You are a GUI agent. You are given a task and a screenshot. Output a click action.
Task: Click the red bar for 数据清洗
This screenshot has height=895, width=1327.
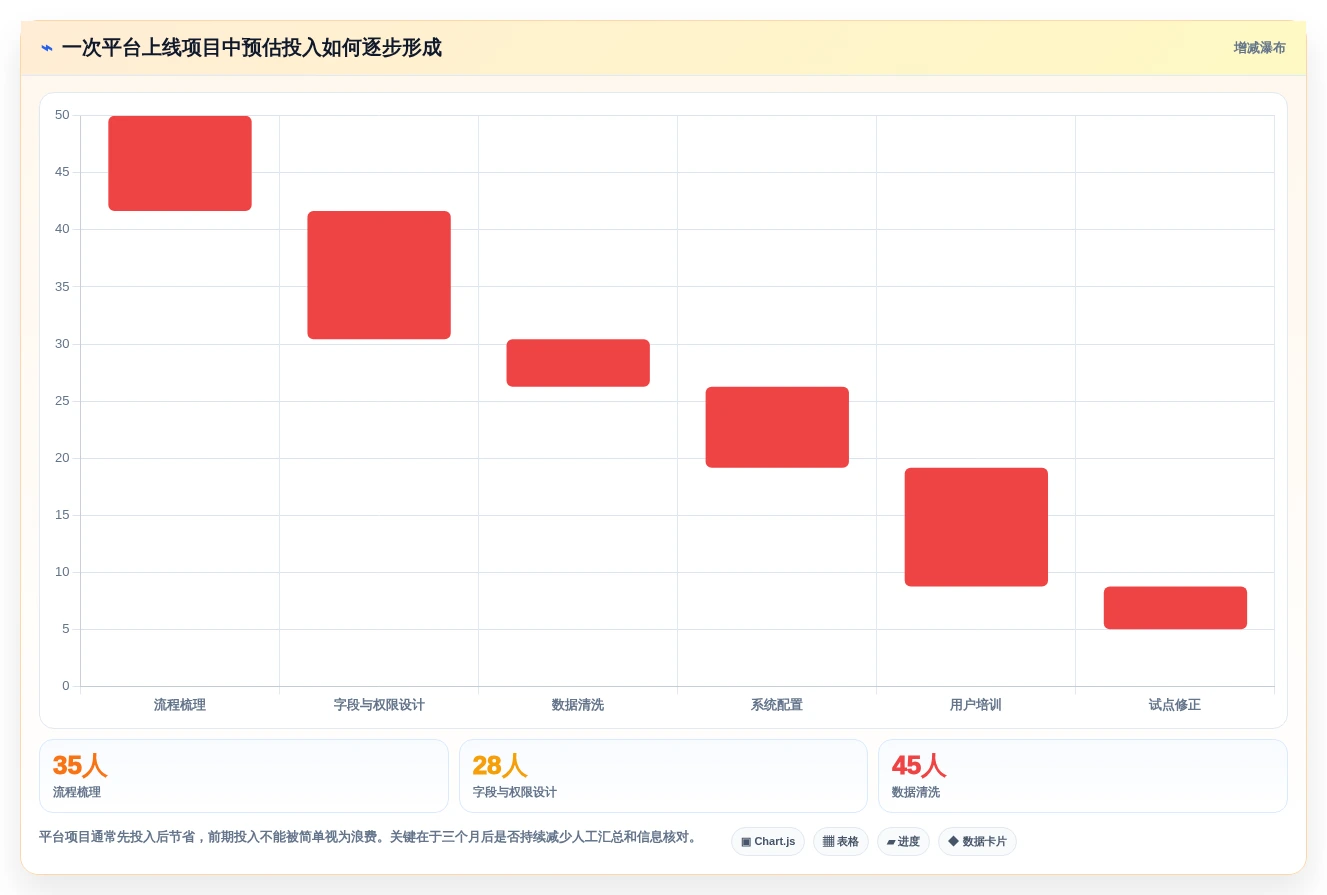click(578, 363)
